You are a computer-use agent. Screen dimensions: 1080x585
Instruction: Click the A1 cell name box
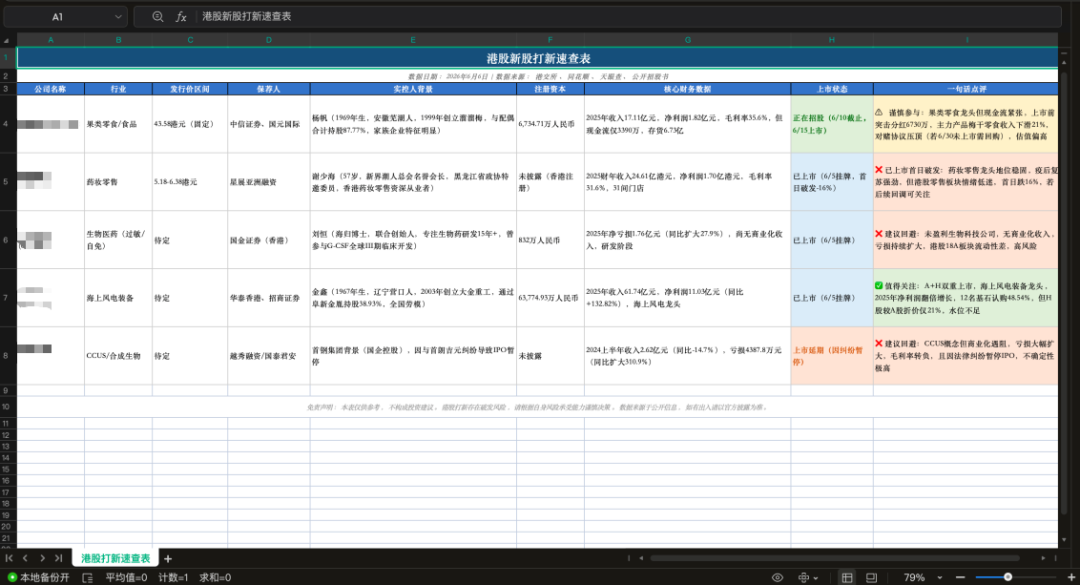(57, 17)
